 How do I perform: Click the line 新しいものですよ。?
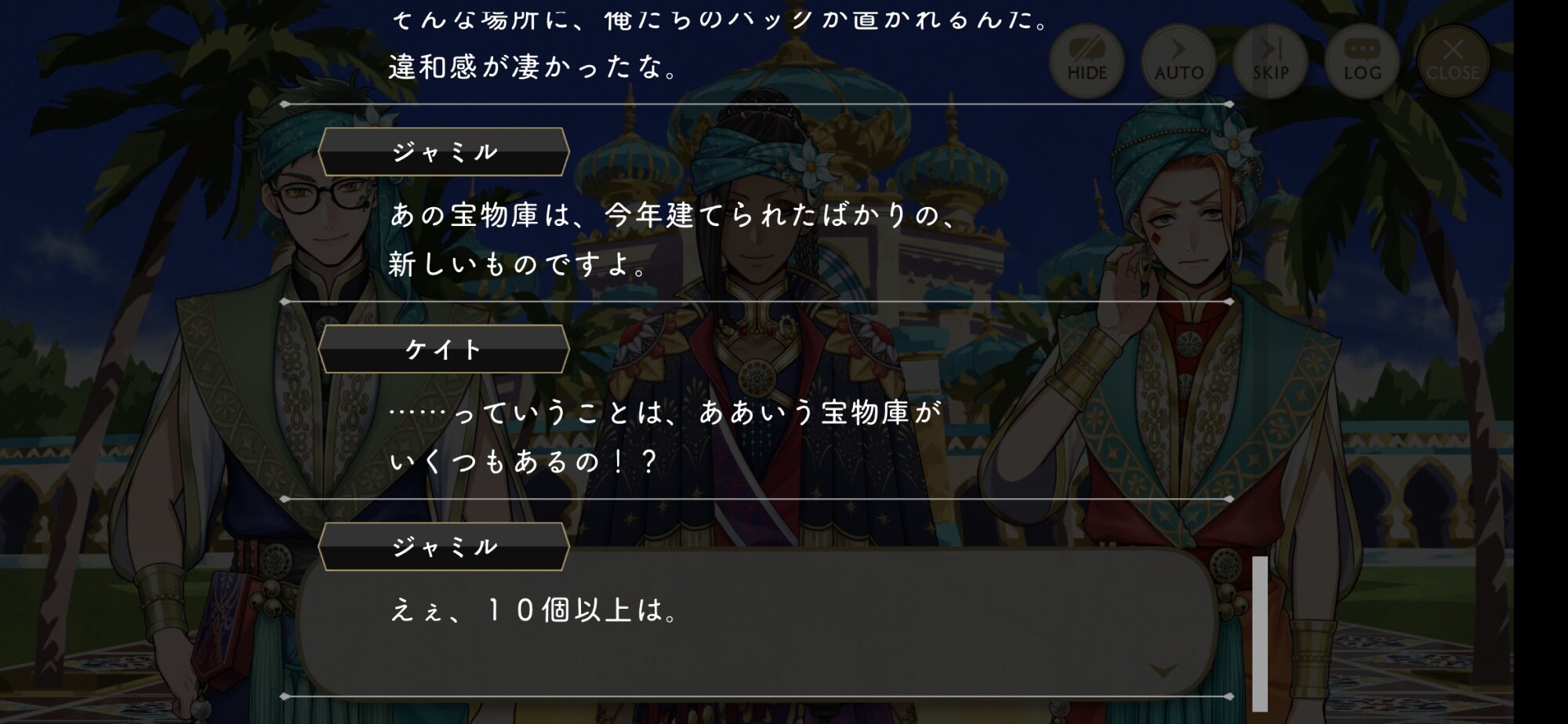[519, 264]
